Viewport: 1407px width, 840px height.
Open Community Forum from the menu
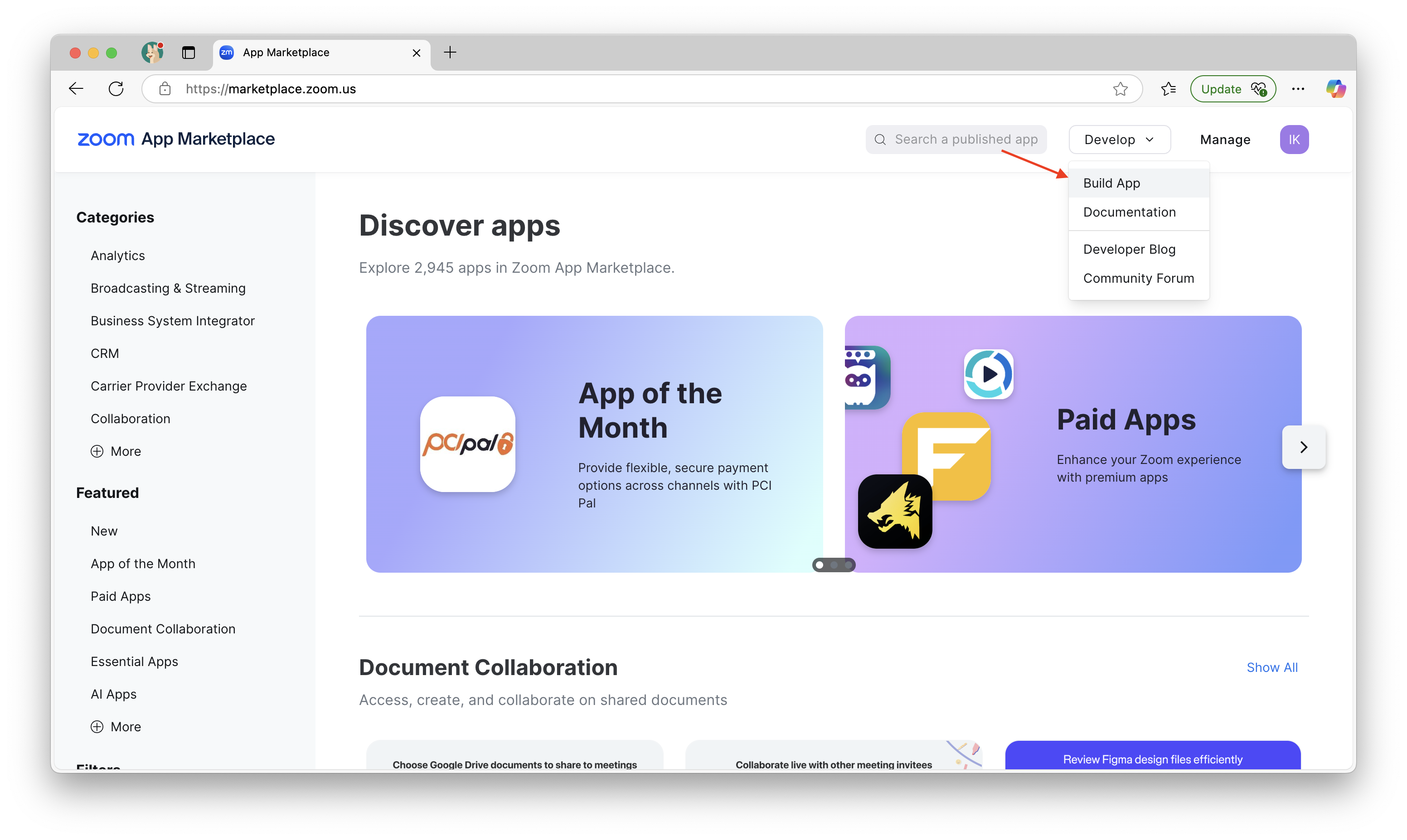coord(1139,278)
